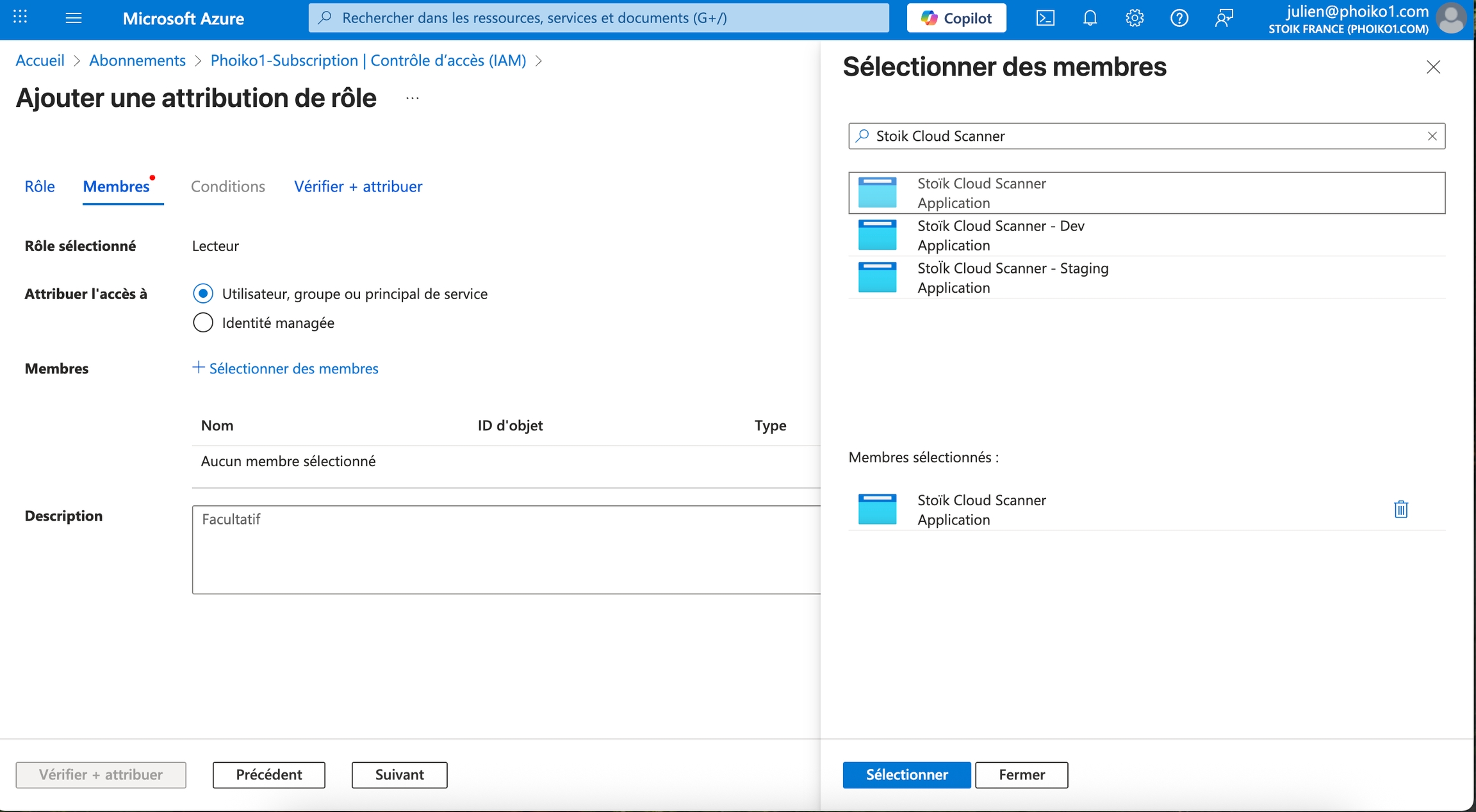Click '+ Sélectionner des membres' link
This screenshot has width=1476, height=812.
point(286,368)
